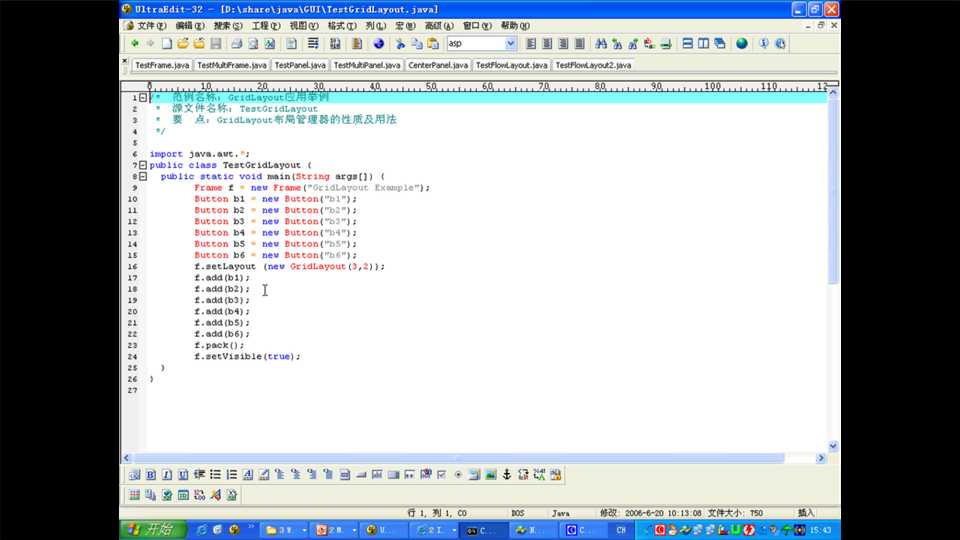Click the taskbar clock showing 15:43
The width and height of the screenshot is (960, 540).
820,530
